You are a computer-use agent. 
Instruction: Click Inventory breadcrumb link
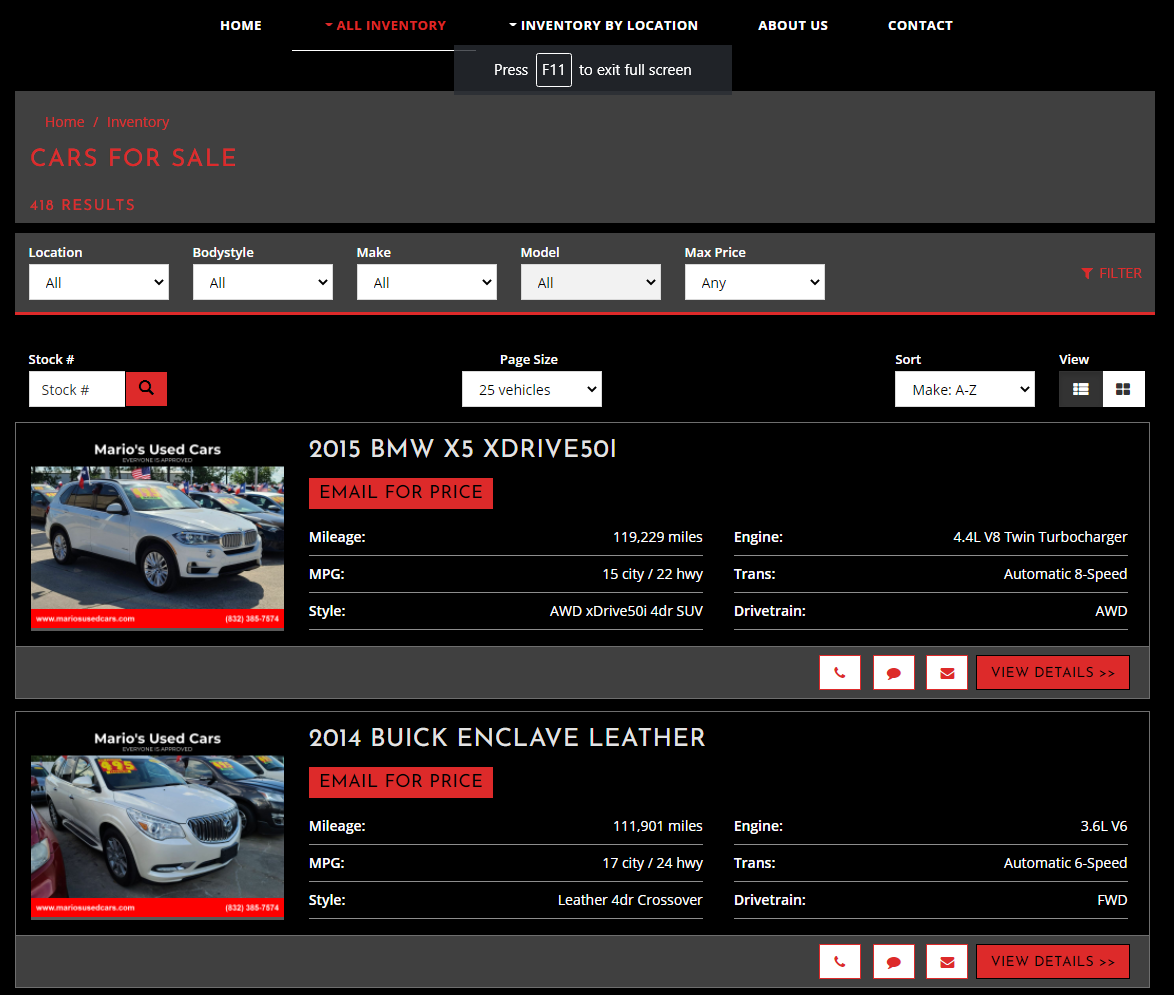pyautogui.click(x=138, y=122)
